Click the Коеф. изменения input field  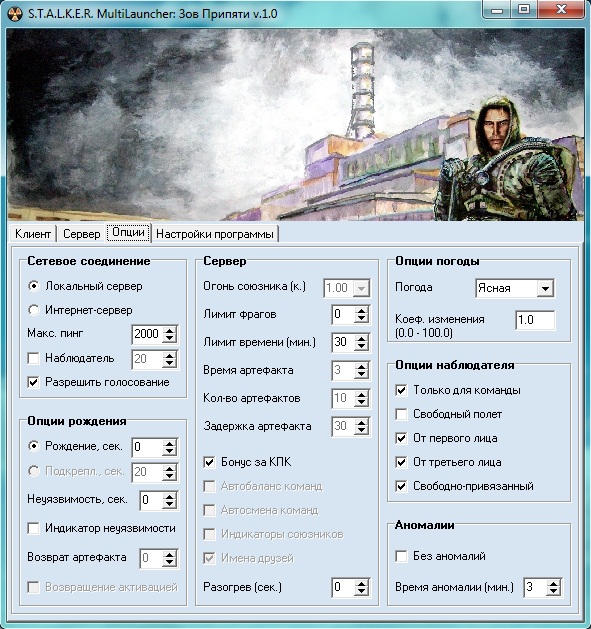(535, 320)
